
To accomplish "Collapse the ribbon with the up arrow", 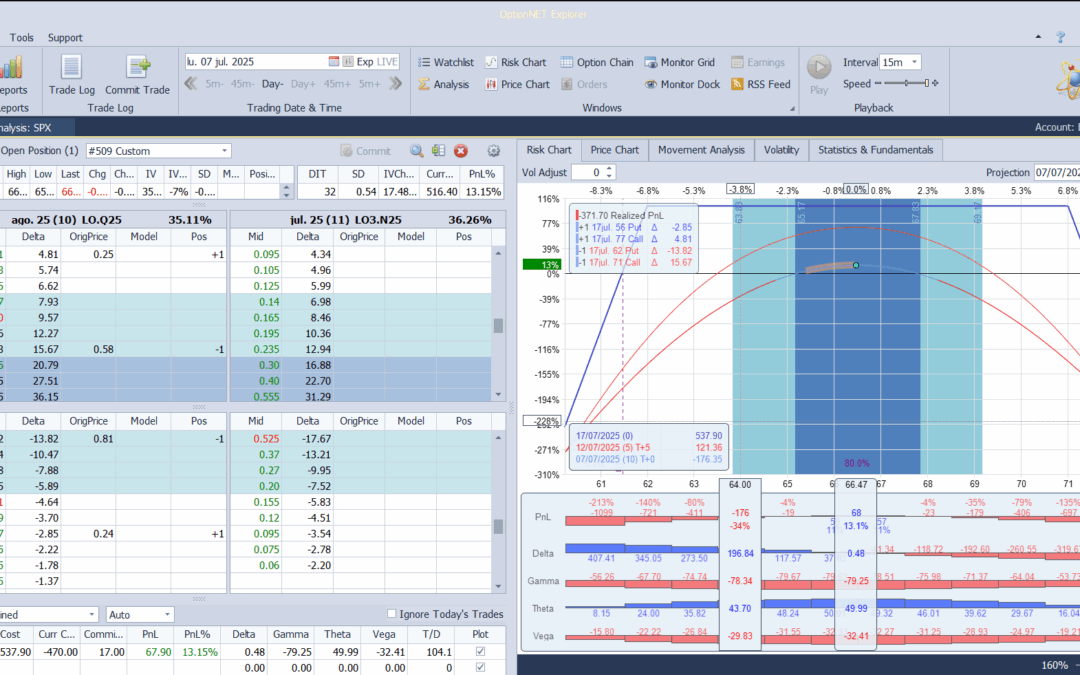I will click(x=1039, y=37).
